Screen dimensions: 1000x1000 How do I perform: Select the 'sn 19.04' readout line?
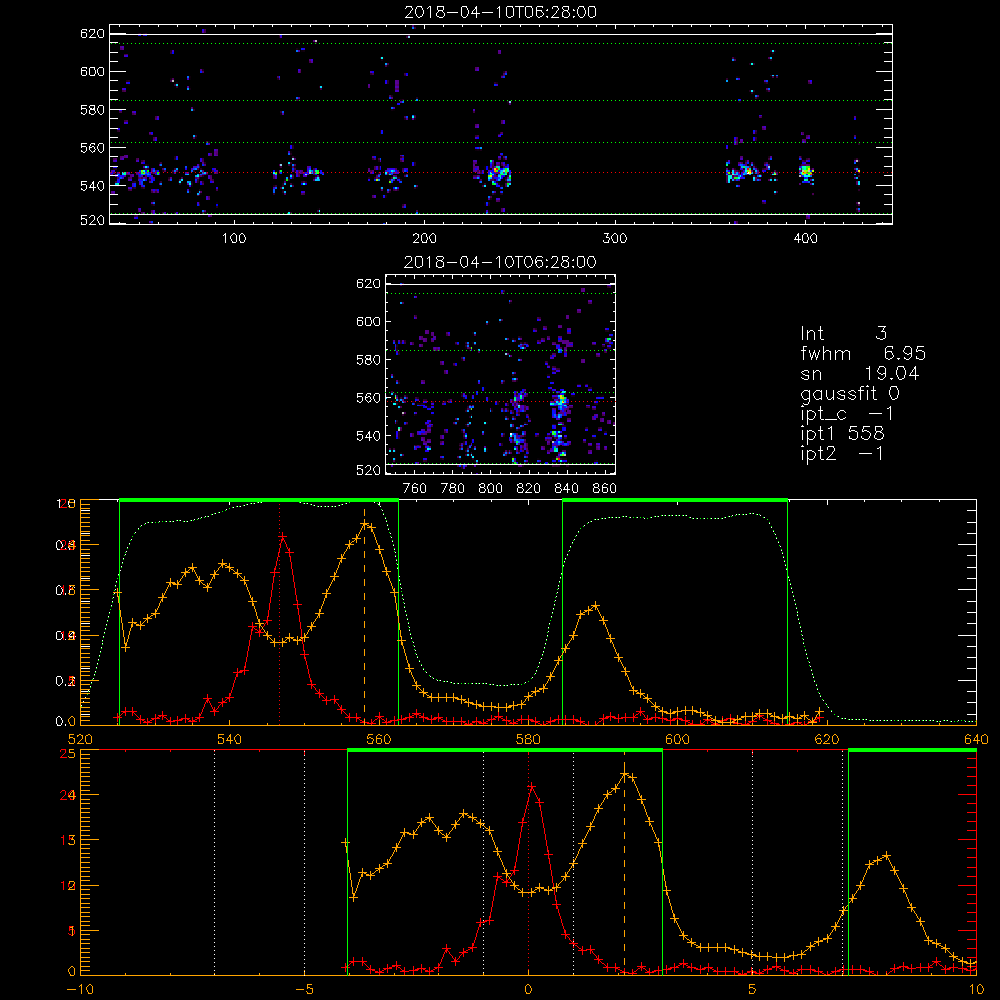[860, 373]
